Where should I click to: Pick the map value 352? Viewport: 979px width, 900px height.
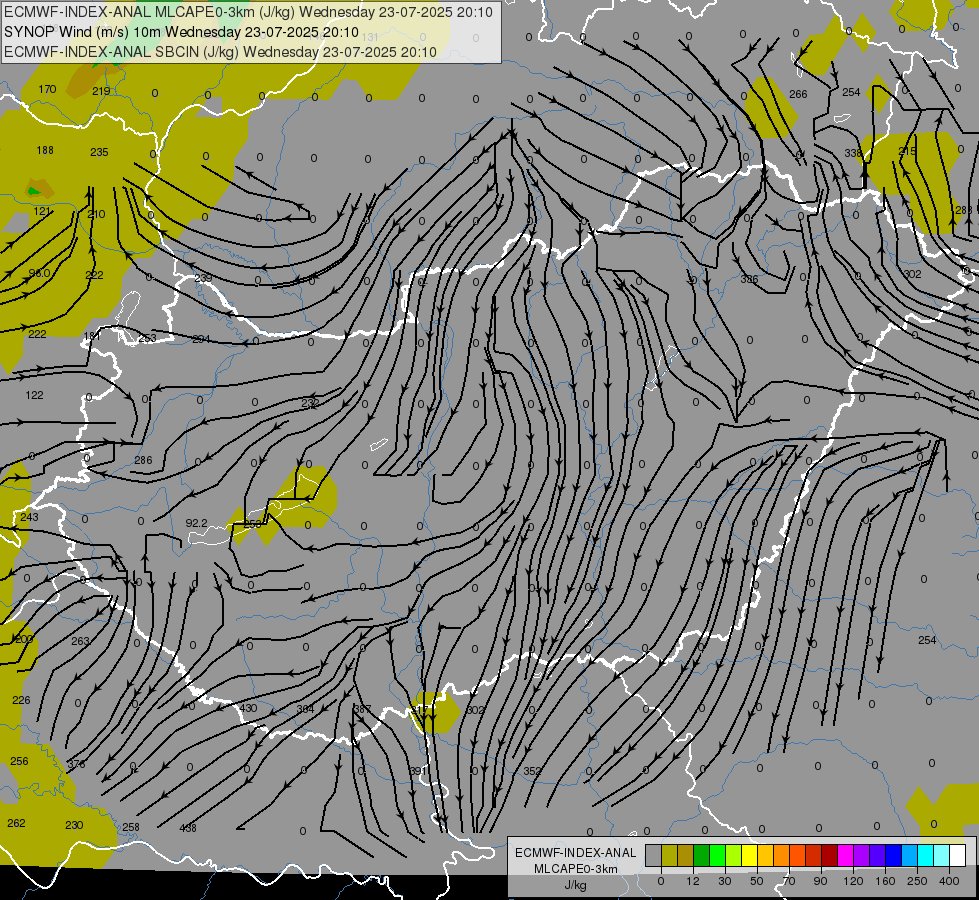[532, 771]
